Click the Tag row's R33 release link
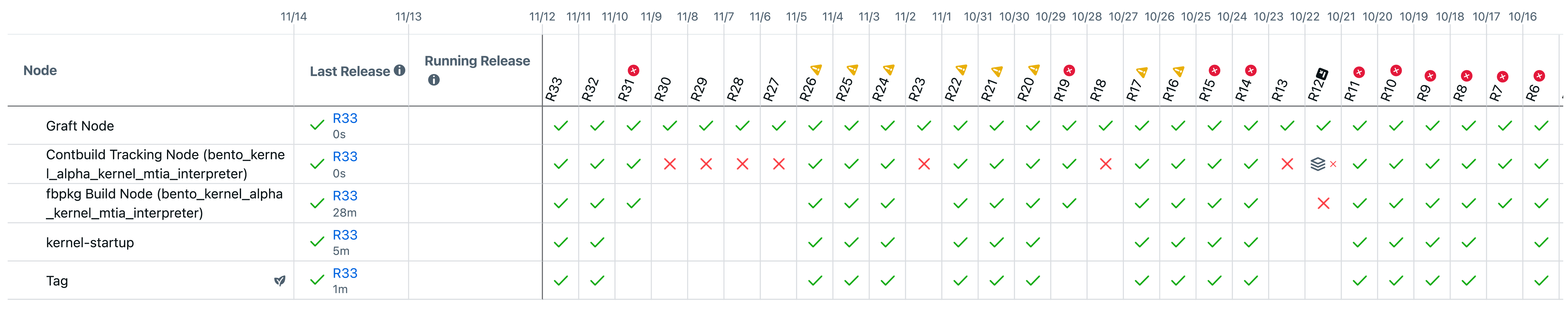The image size is (1568, 311). [344, 273]
